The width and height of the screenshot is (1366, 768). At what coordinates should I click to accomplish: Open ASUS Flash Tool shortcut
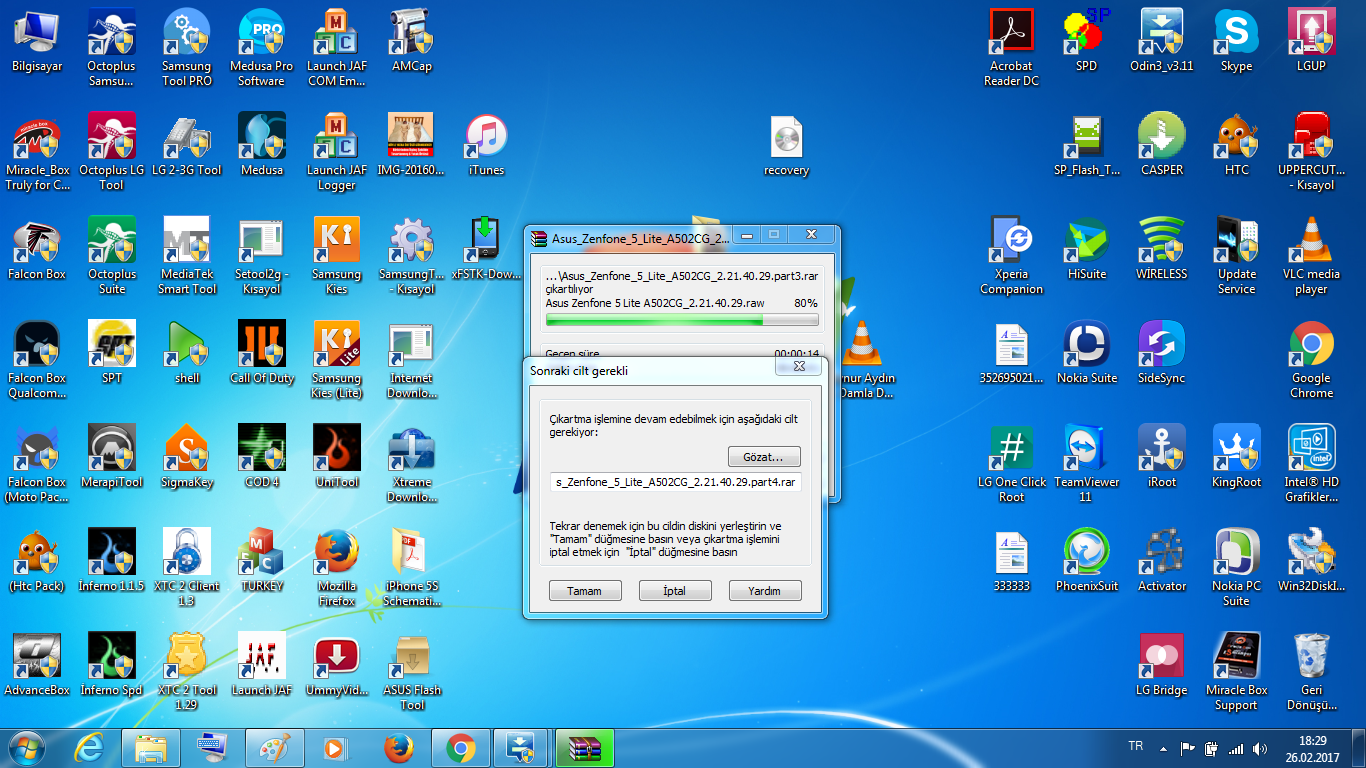pyautogui.click(x=412, y=673)
